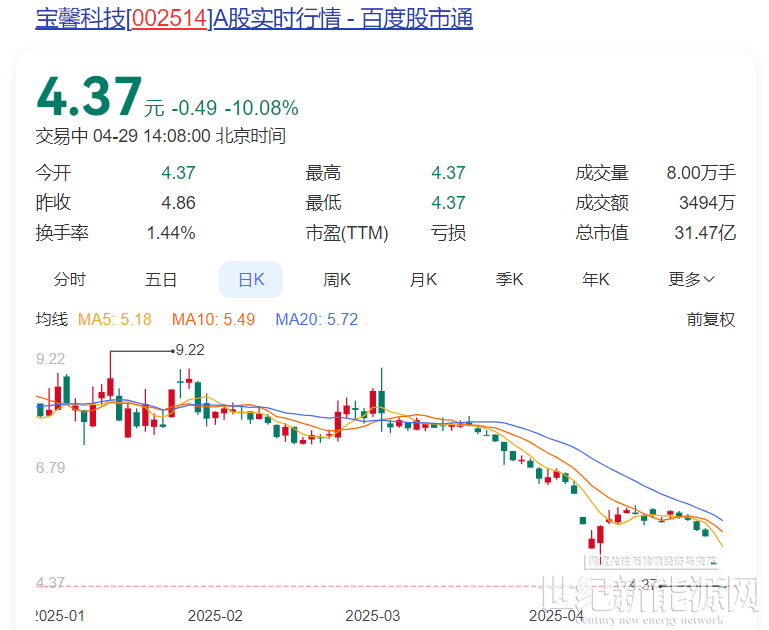The width and height of the screenshot is (769, 630).
Task: Click the MA20: 5.72 indicator label
Action: (317, 320)
